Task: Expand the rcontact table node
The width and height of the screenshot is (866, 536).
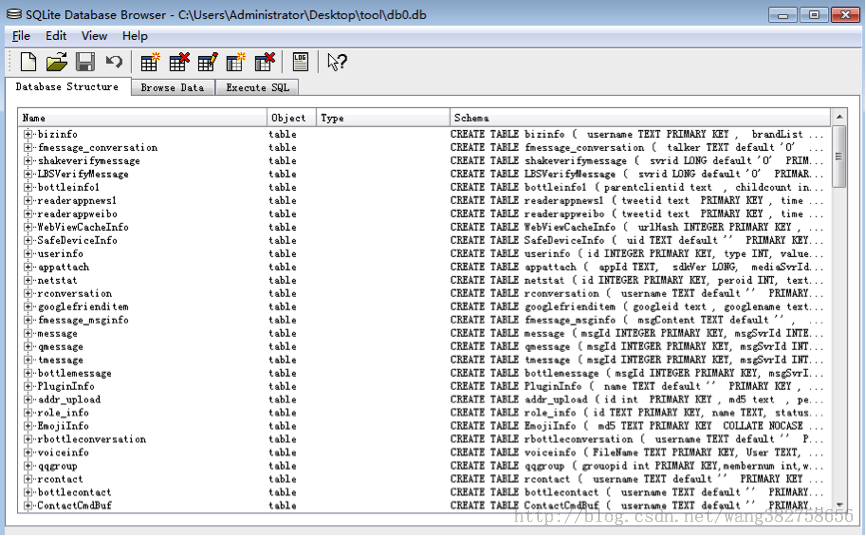Action: coord(28,479)
